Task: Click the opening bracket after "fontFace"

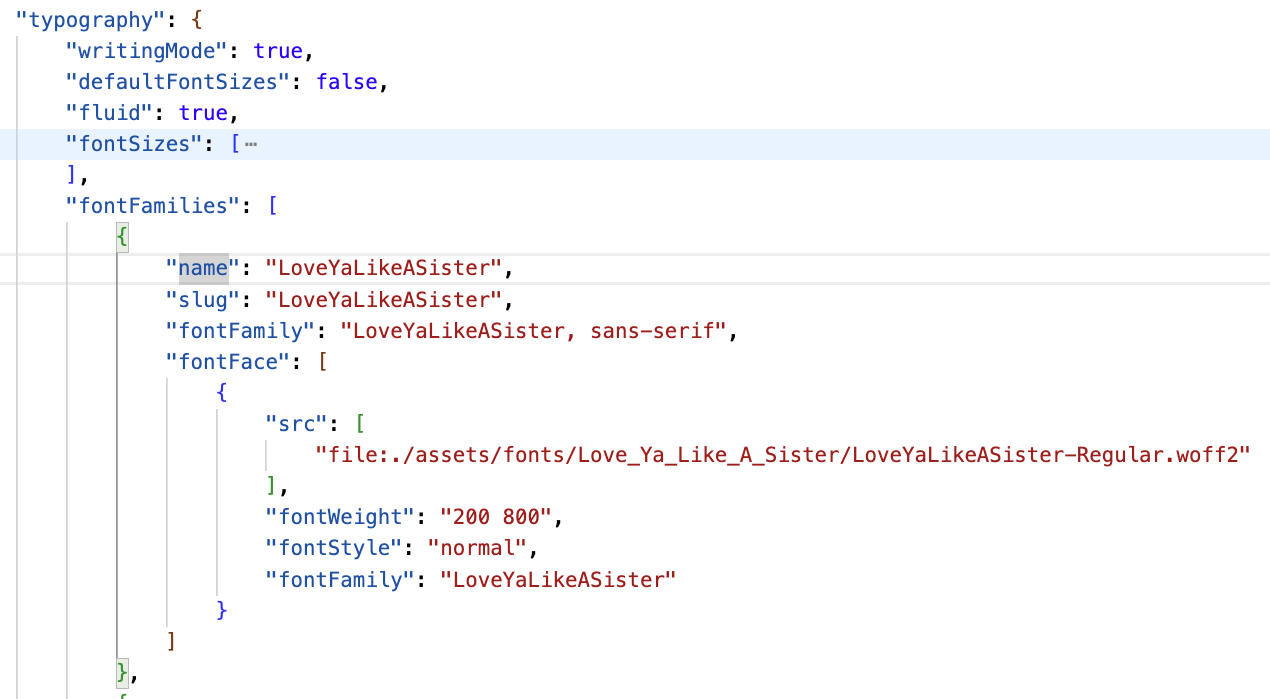Action: (322, 361)
